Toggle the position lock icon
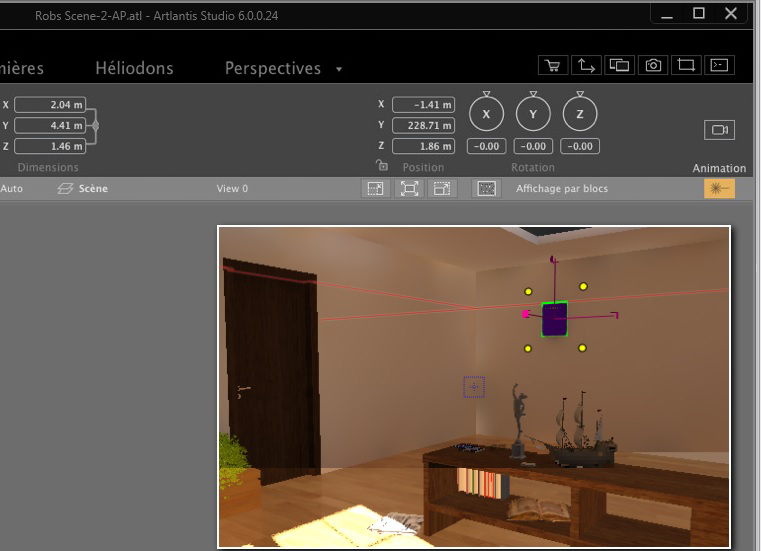 381,166
